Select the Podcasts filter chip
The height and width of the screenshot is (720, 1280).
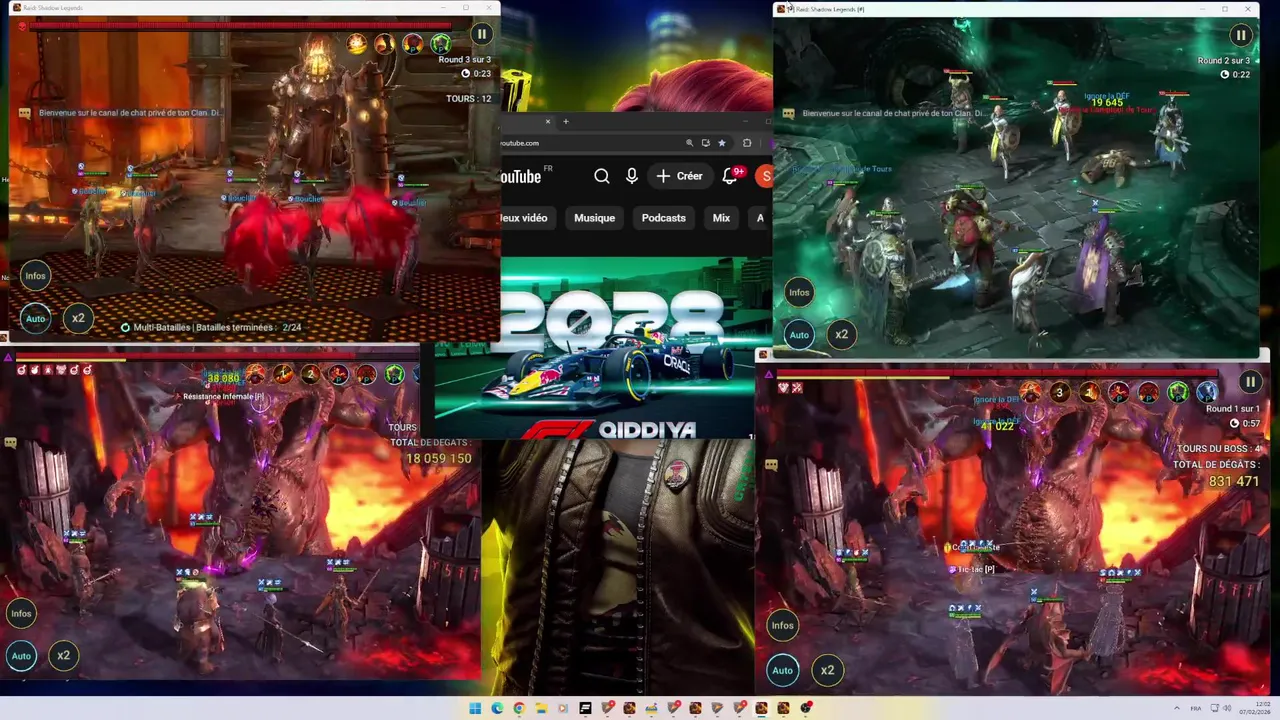coord(663,218)
